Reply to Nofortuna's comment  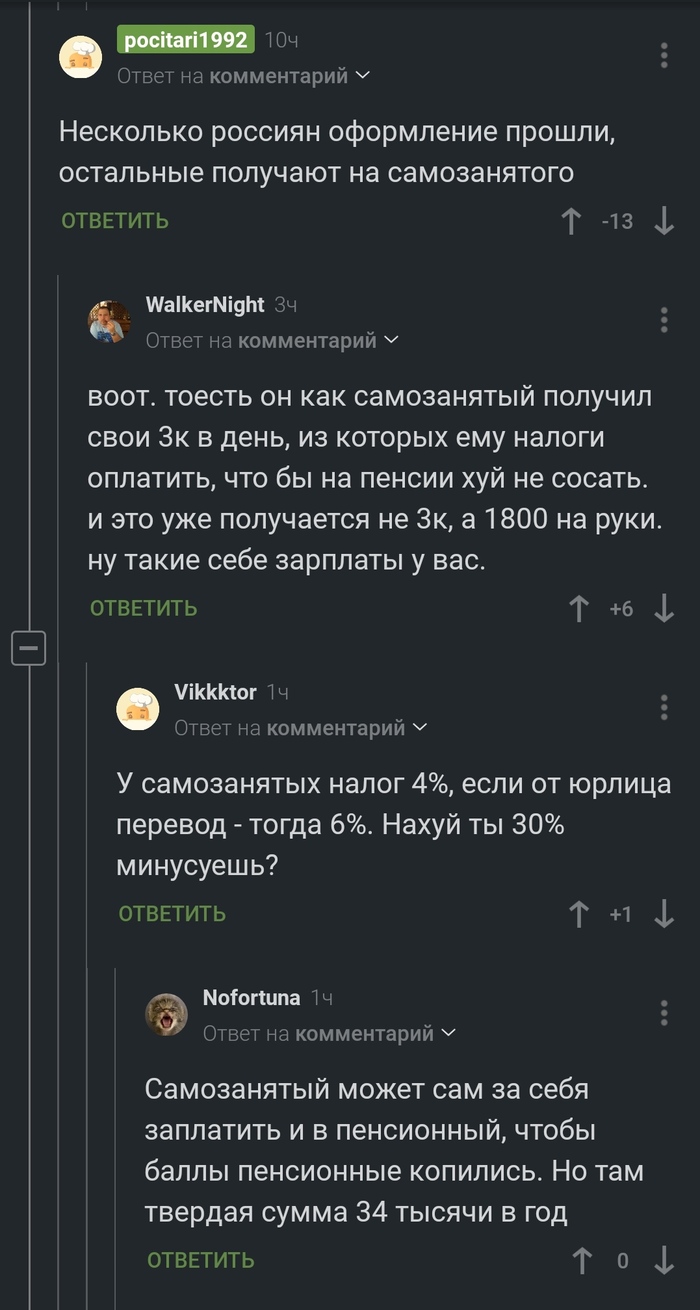click(201, 1261)
